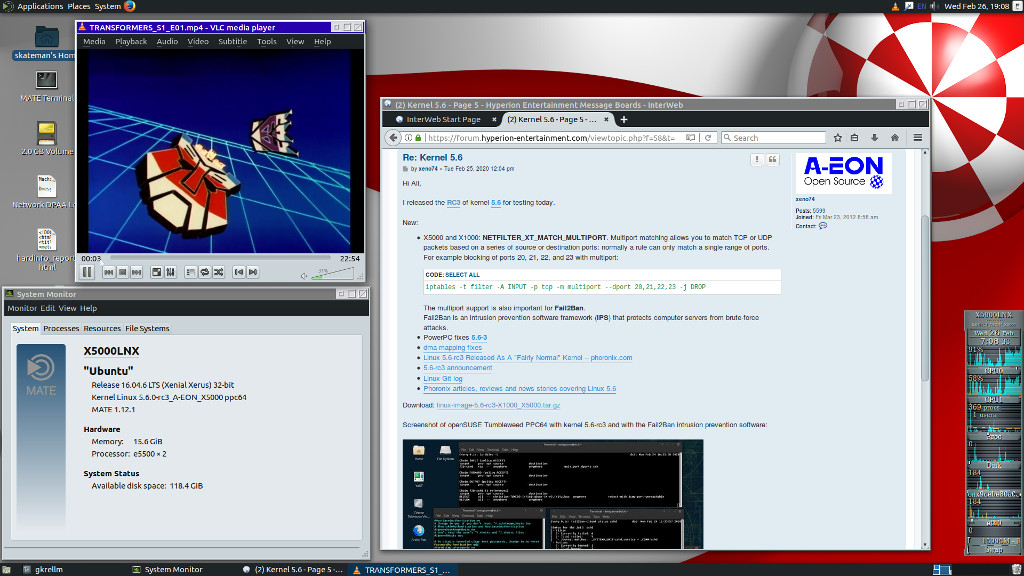Open System Monitor's Help menu
Image resolution: width=1024 pixels, height=576 pixels.
(88, 308)
